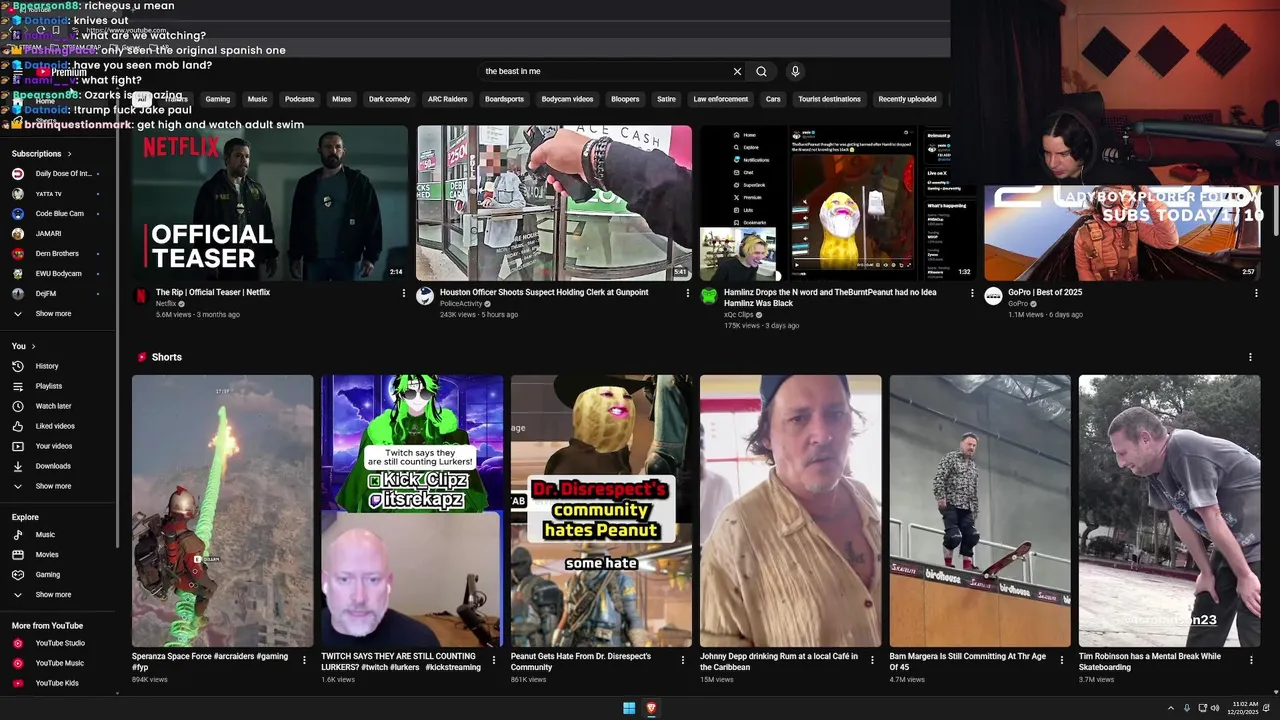
Task: Open options menu for The Rip teaser video
Action: (404, 293)
